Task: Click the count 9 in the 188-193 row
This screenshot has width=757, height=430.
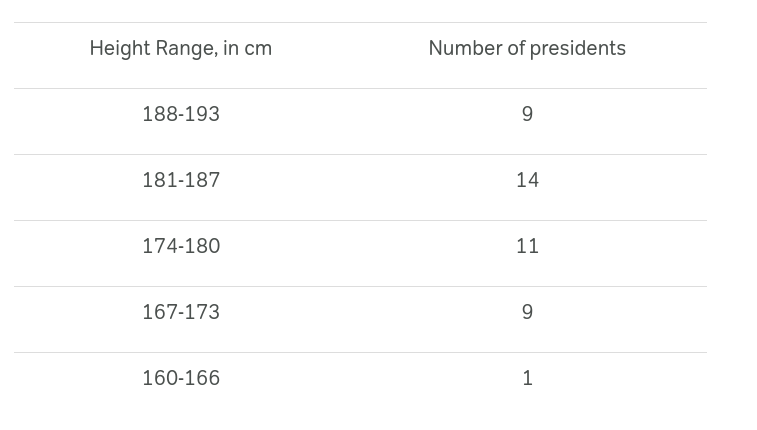Action: coord(527,115)
